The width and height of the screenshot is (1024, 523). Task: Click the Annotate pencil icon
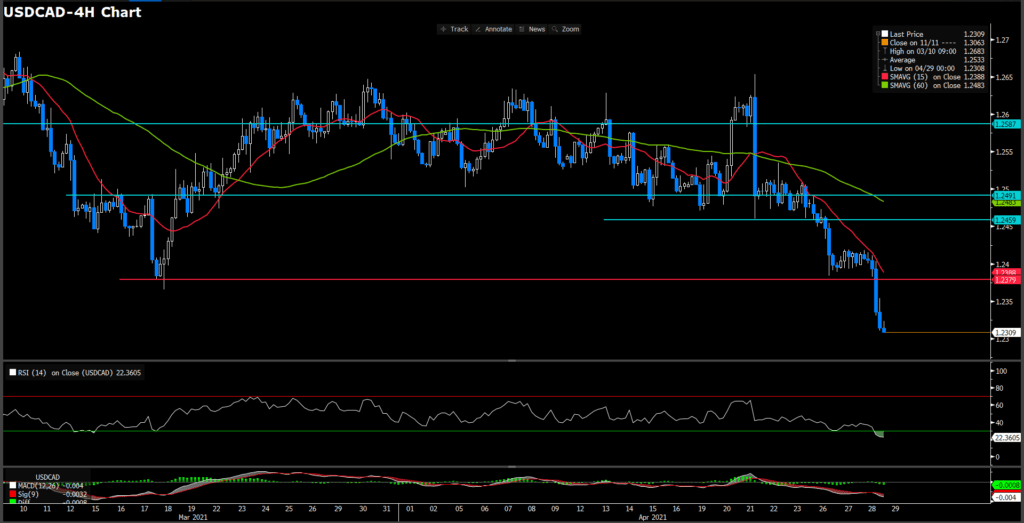478,29
